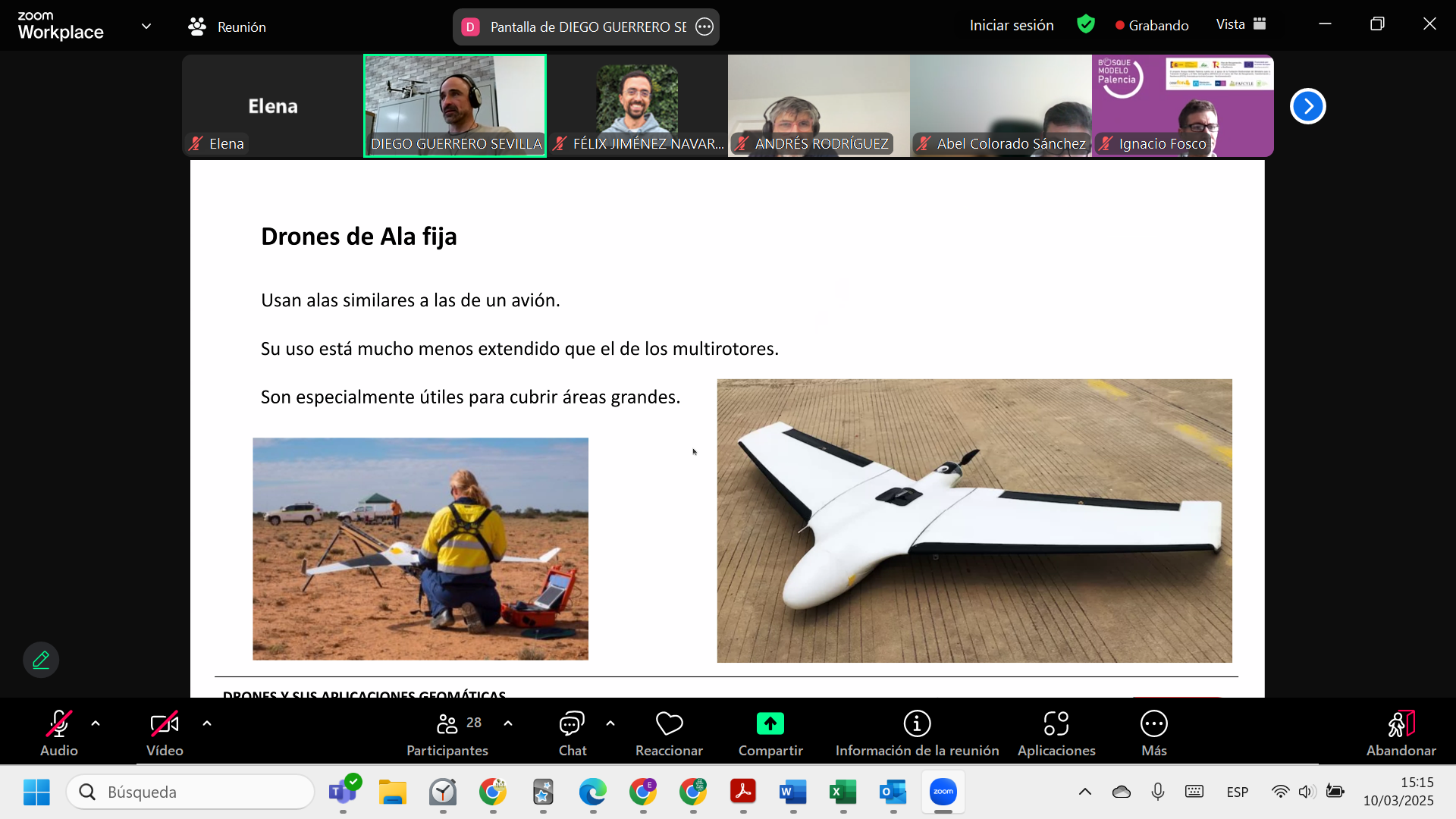Open the Vista layout menu
The image size is (1456, 819).
click(1241, 24)
